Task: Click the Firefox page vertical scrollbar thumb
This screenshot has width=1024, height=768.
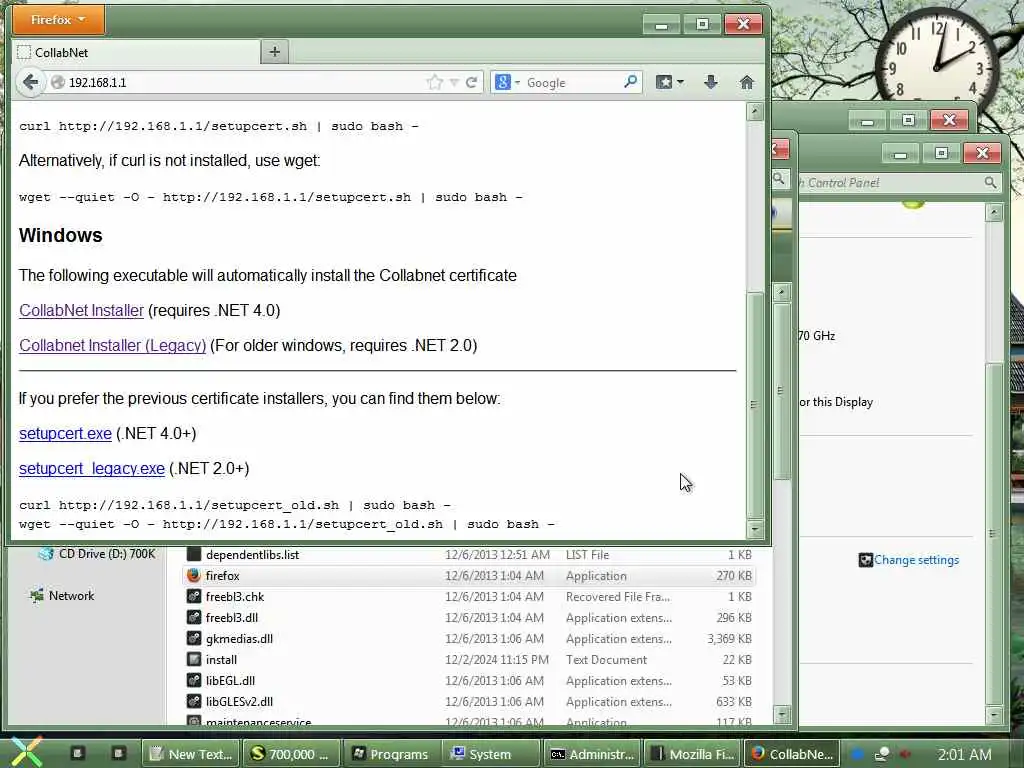Action: click(x=755, y=404)
